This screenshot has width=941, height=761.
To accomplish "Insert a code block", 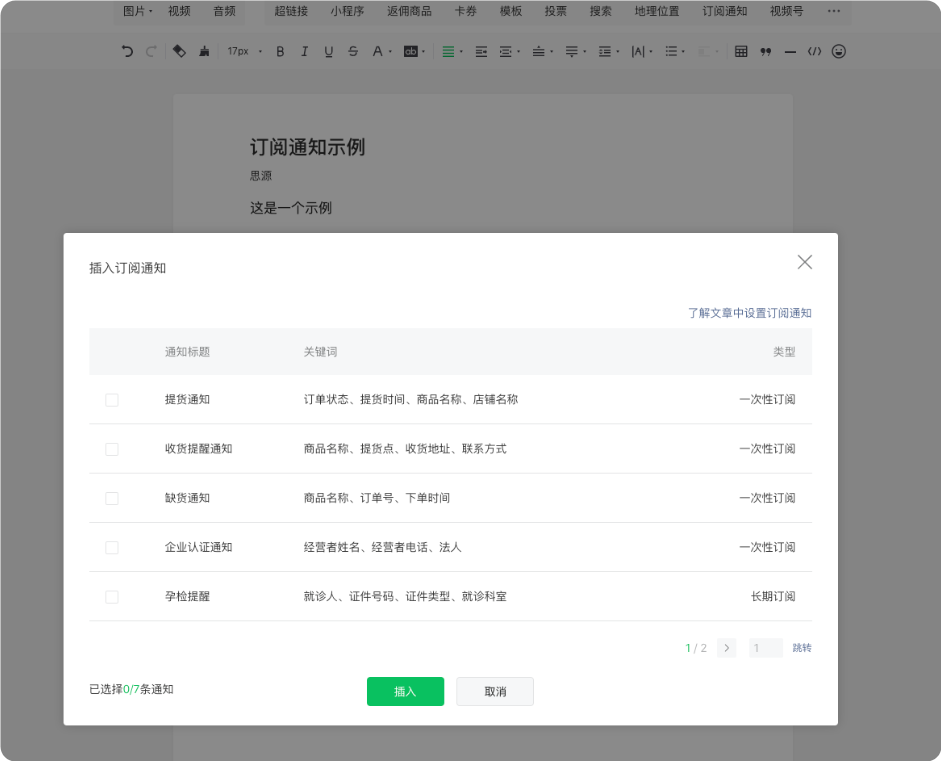I will point(814,51).
